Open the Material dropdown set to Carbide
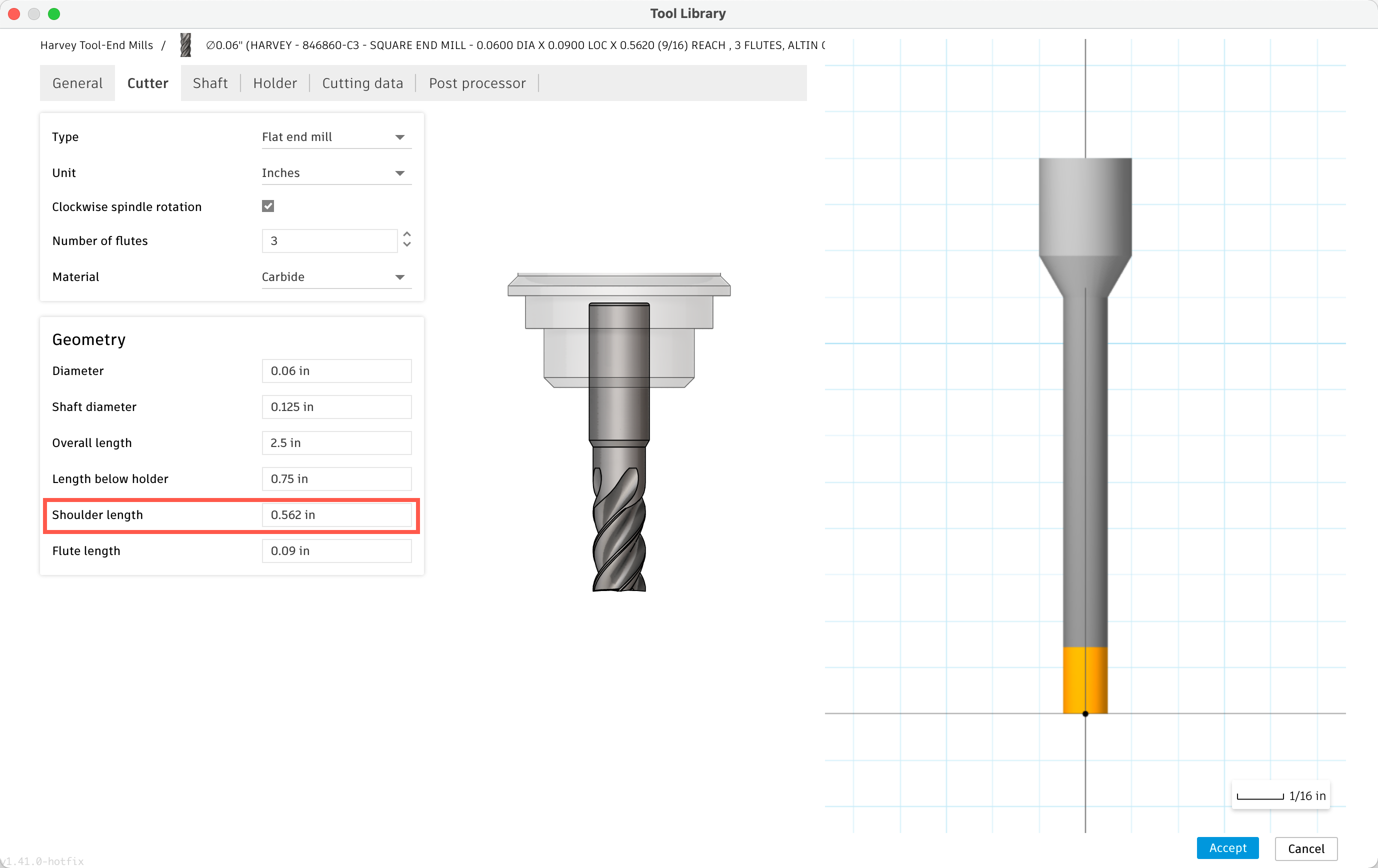1378x868 pixels. point(336,276)
